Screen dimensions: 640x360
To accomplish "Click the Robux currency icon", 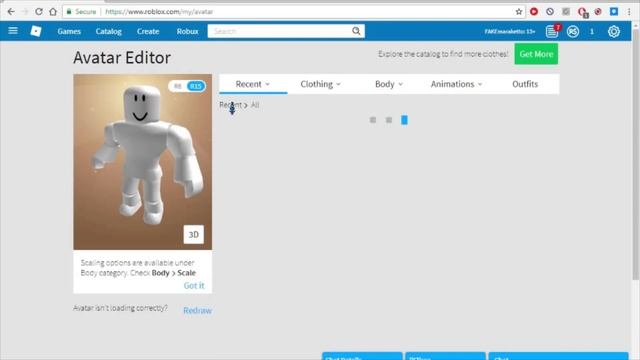I will [x=573, y=31].
